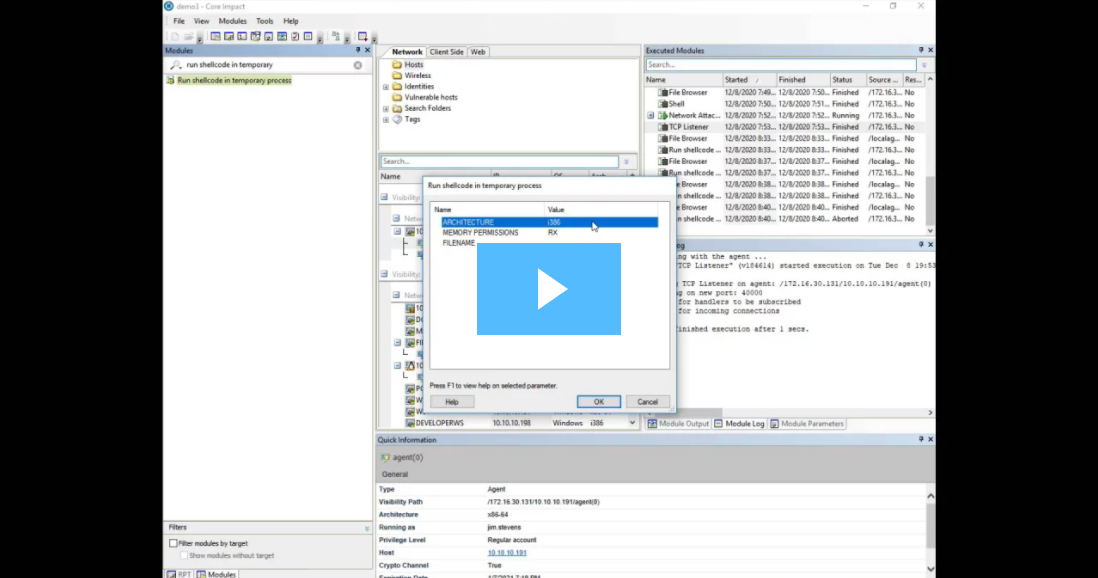Select the running Network Attack module icon
1098x578 pixels.
pos(661,115)
